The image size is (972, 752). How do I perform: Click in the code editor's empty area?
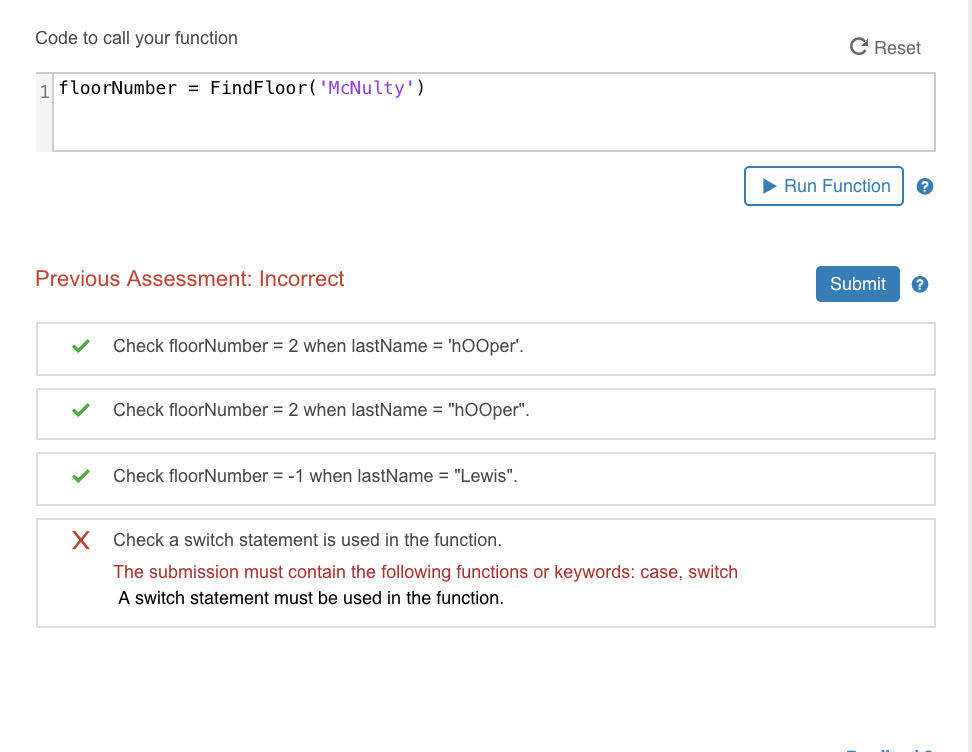pos(500,125)
